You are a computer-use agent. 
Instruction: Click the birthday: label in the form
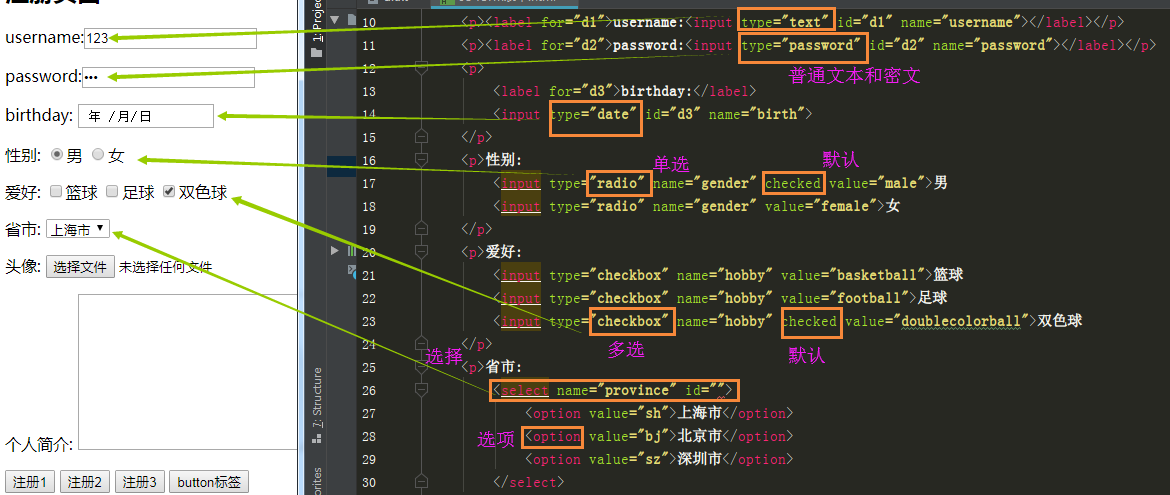pyautogui.click(x=39, y=116)
